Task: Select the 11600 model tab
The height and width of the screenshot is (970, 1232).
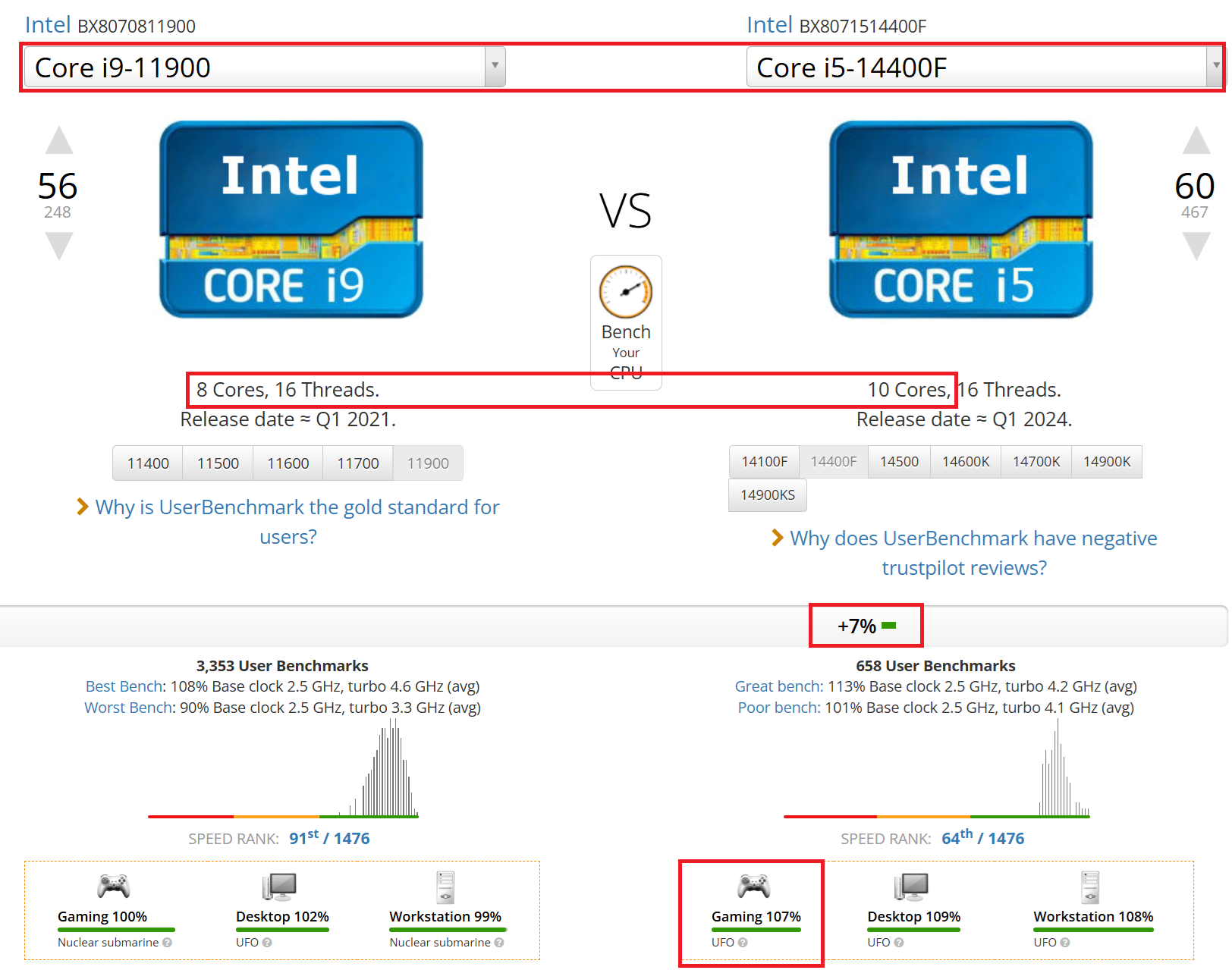Action: [288, 463]
